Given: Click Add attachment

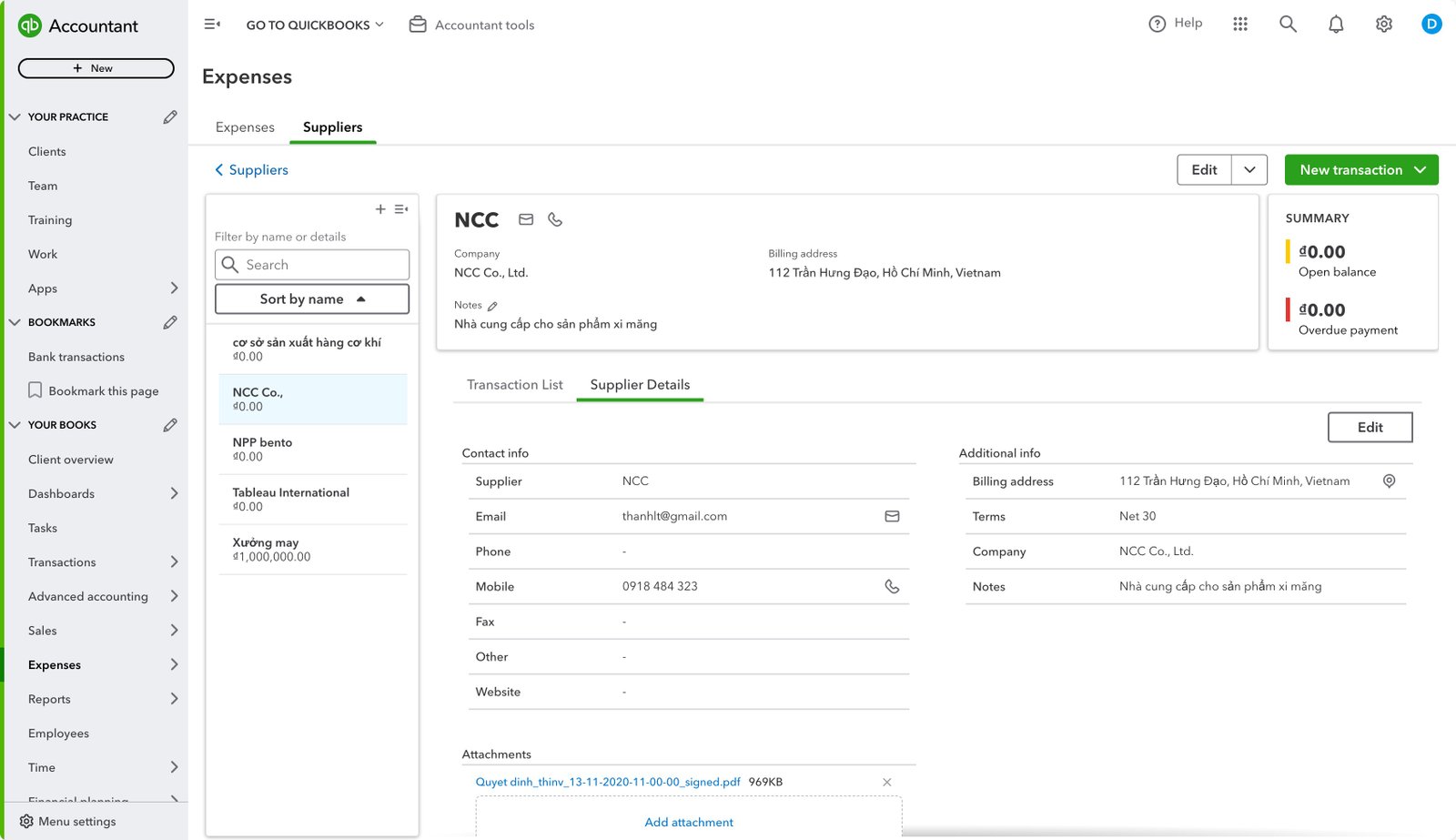Looking at the screenshot, I should point(689,822).
